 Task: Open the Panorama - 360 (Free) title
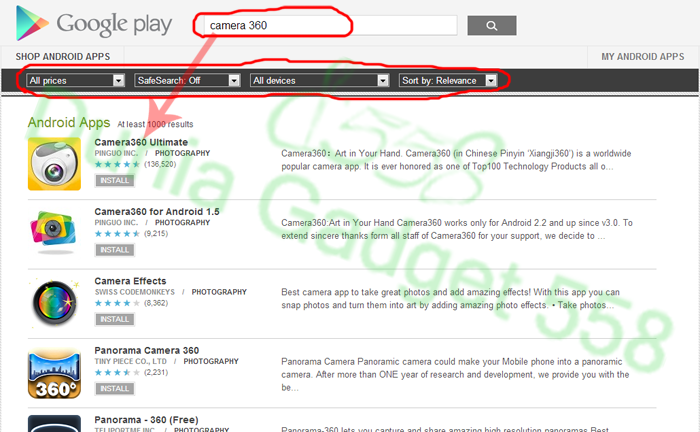tap(146, 420)
